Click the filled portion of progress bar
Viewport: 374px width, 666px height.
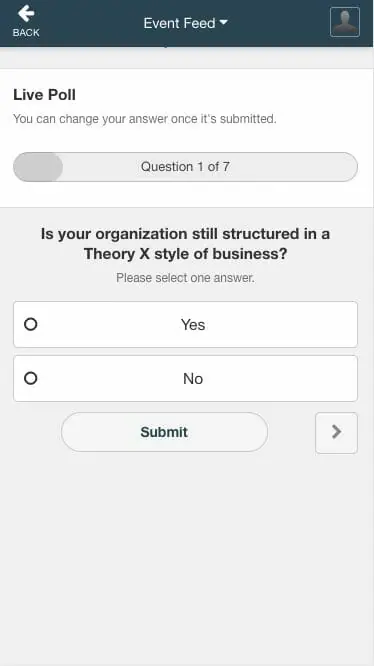[x=38, y=167]
